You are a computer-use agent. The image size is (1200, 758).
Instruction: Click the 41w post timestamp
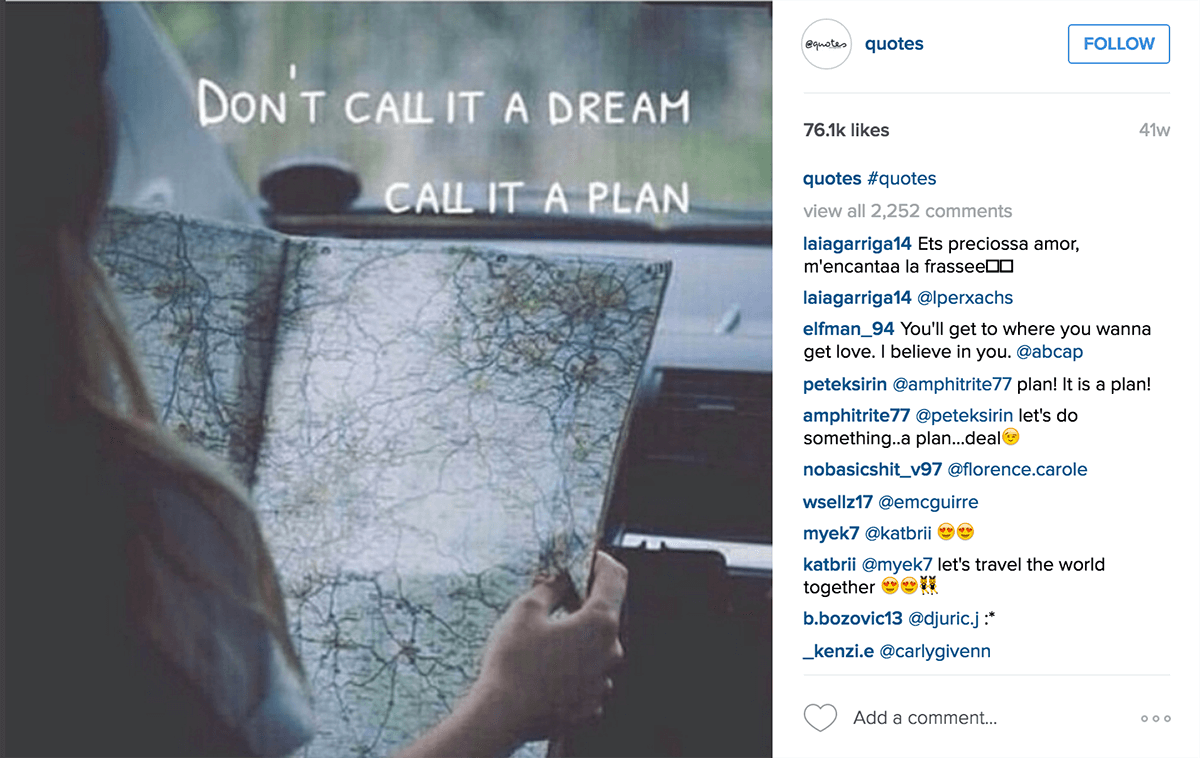(x=1154, y=130)
